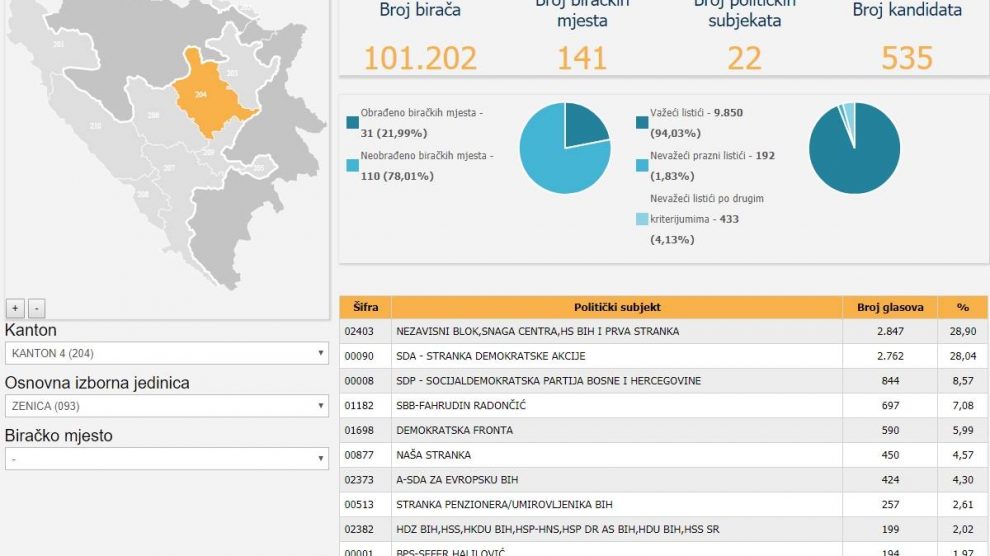Click the 'Nevažeći prazni listići' legend square
This screenshot has height=556, width=990.
tap(641, 165)
